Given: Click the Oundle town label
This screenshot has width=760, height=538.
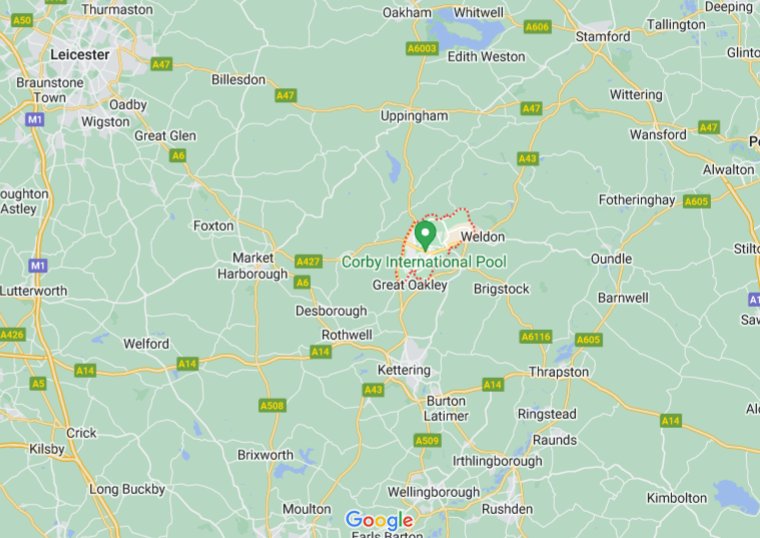Looking at the screenshot, I should pos(611,258).
